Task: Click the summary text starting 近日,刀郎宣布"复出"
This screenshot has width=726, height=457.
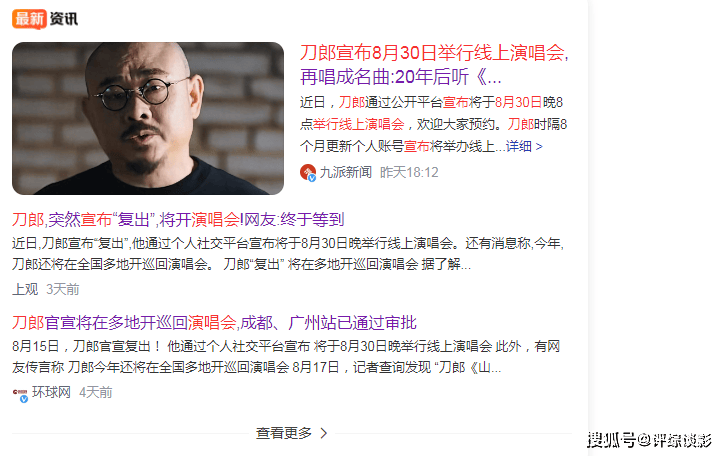Action: coord(288,254)
